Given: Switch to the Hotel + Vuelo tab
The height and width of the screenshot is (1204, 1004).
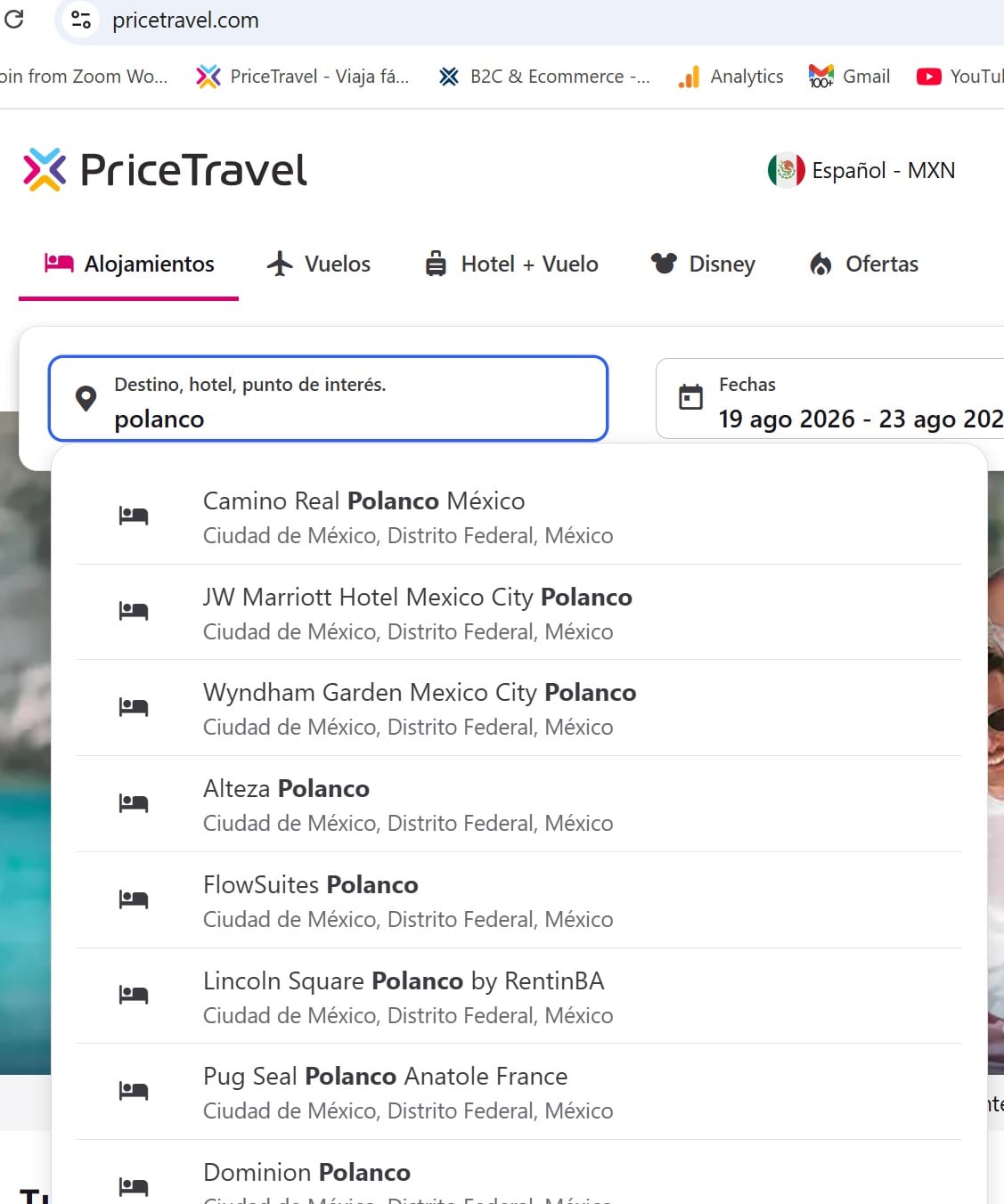Looking at the screenshot, I should click(511, 264).
